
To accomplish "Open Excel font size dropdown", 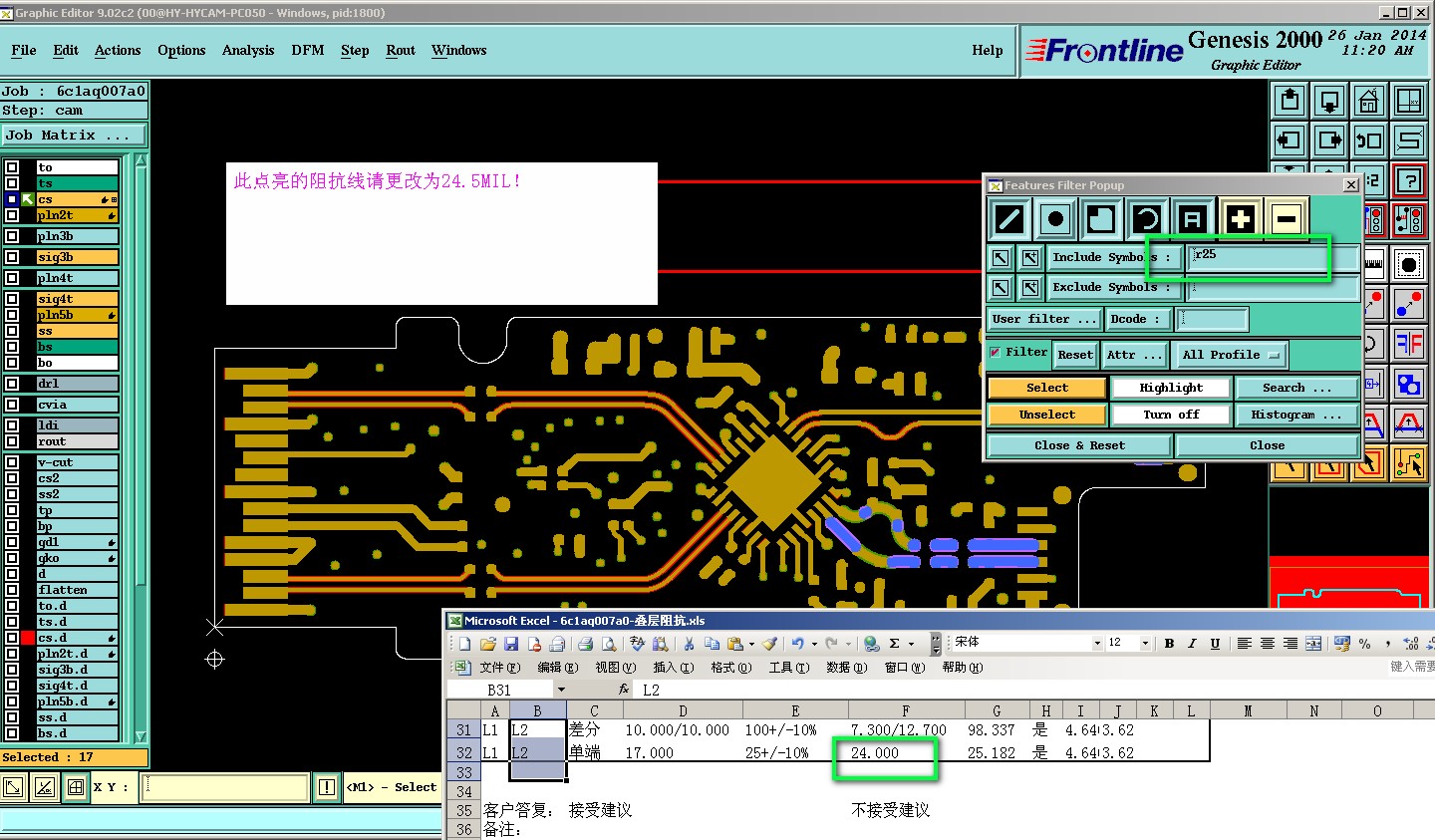I will (x=1145, y=644).
